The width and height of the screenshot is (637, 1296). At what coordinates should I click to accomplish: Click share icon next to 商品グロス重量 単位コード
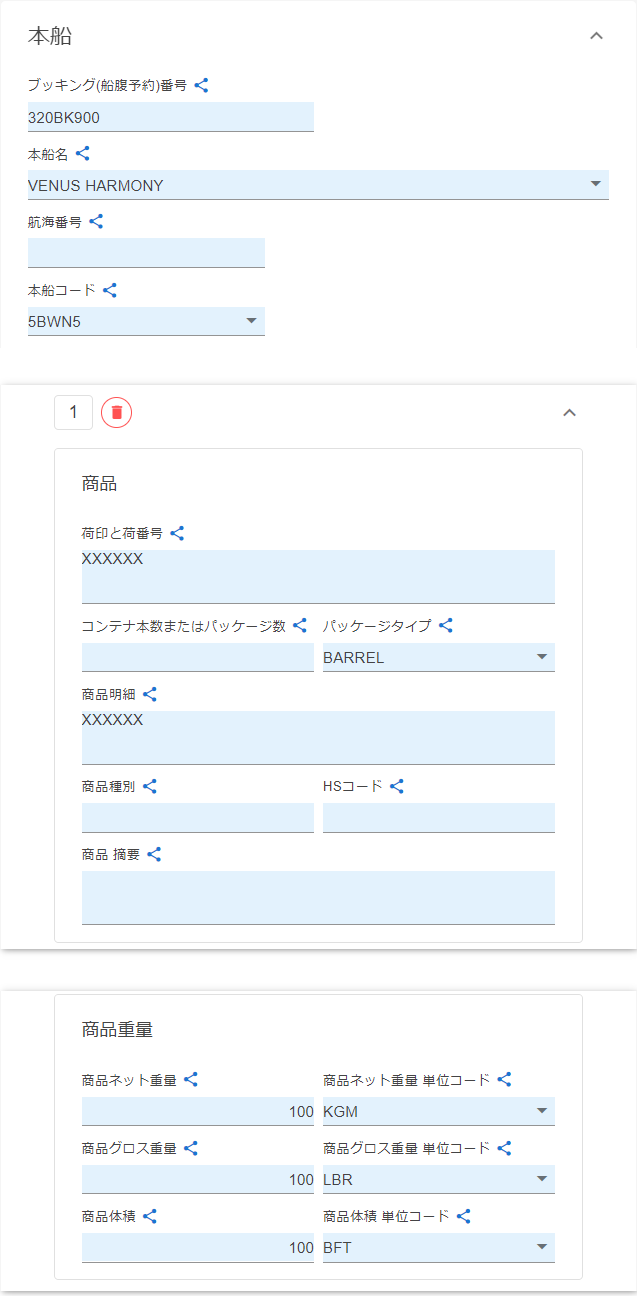click(x=505, y=1148)
